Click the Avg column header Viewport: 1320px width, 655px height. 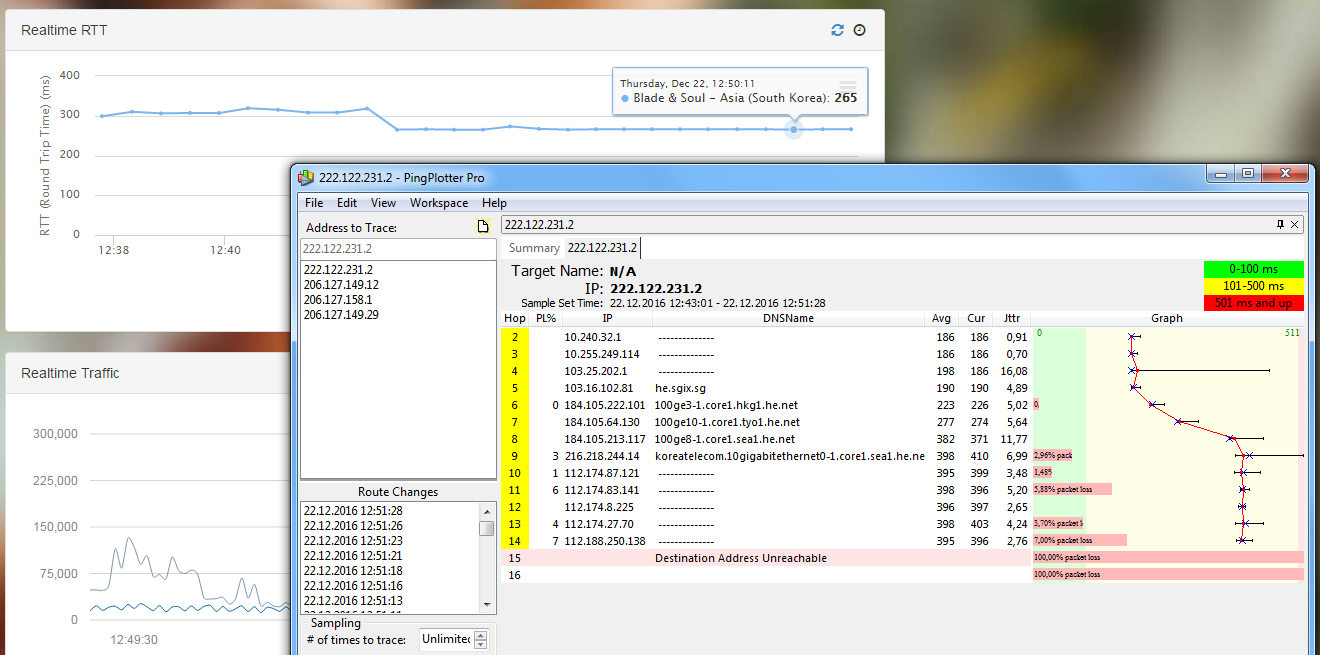pos(941,318)
